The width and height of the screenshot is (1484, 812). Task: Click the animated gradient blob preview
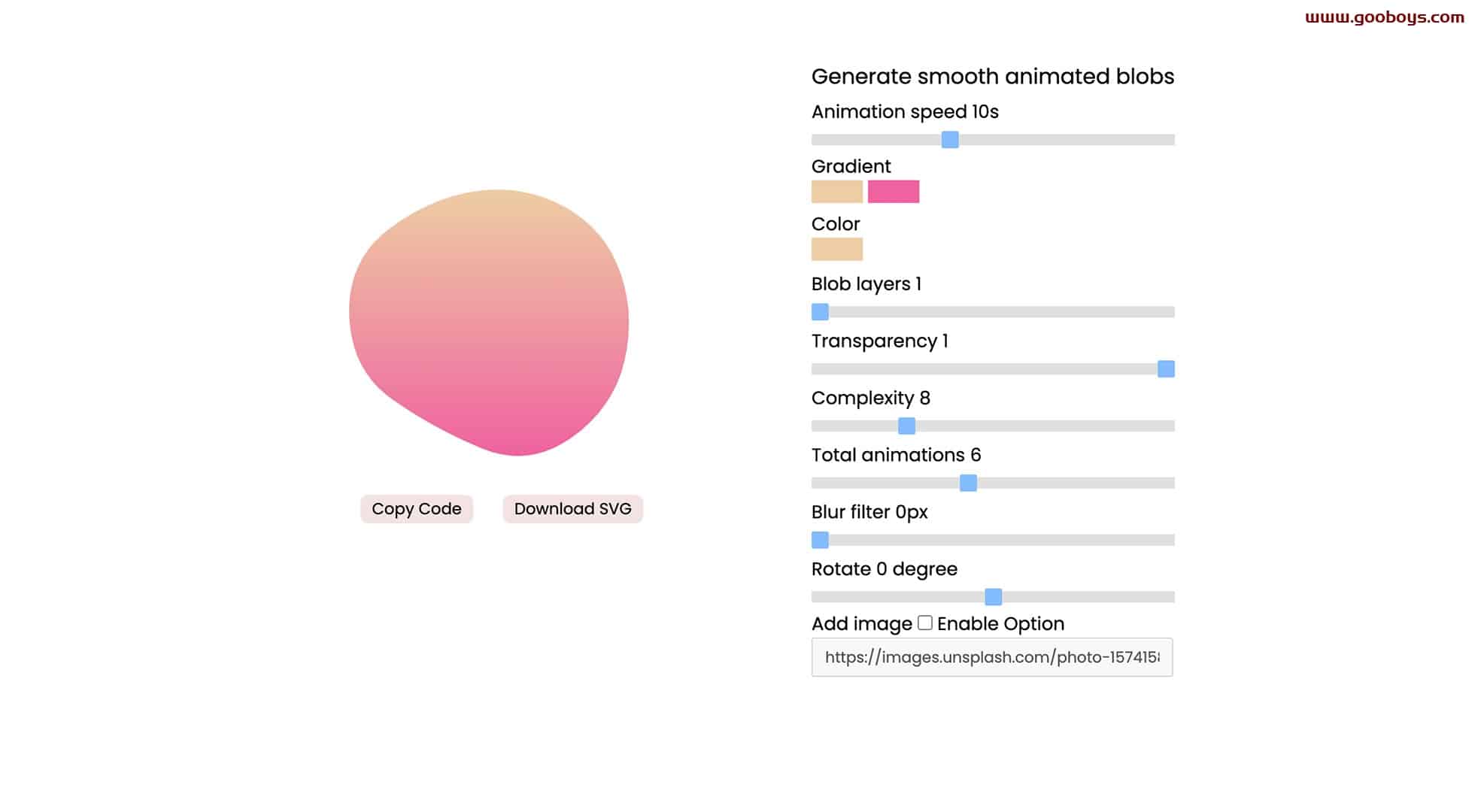coord(489,323)
